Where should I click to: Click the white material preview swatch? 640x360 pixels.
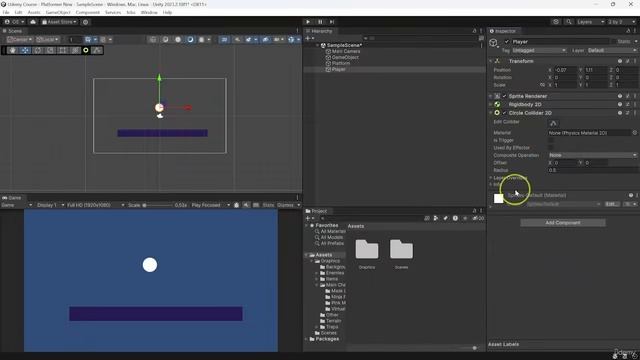click(x=498, y=198)
